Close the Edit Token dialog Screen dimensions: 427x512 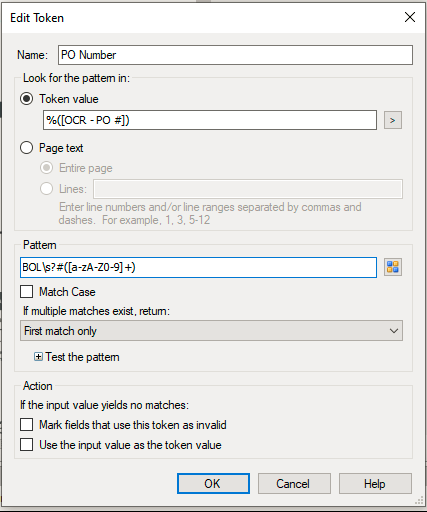410,17
